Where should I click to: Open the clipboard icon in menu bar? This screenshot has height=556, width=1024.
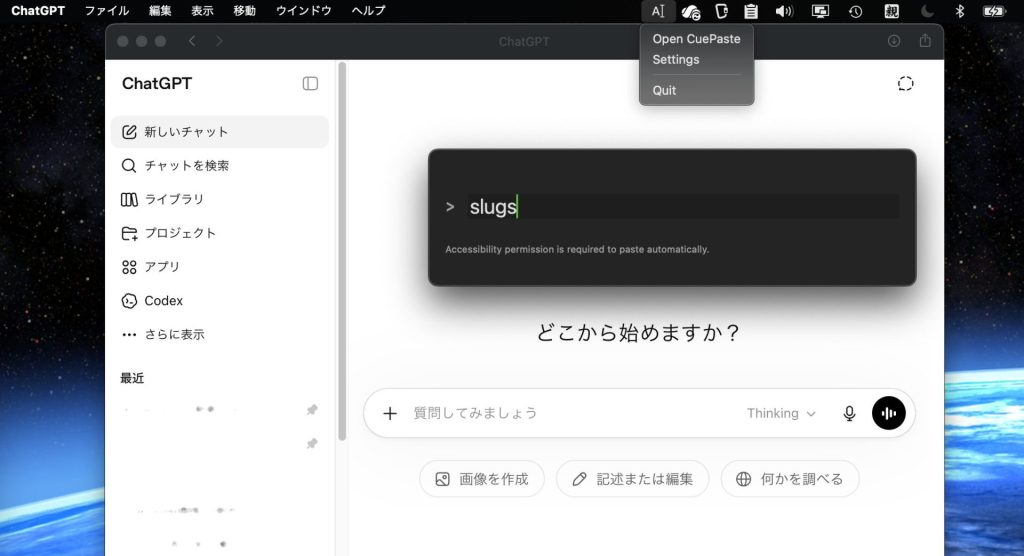click(x=751, y=11)
